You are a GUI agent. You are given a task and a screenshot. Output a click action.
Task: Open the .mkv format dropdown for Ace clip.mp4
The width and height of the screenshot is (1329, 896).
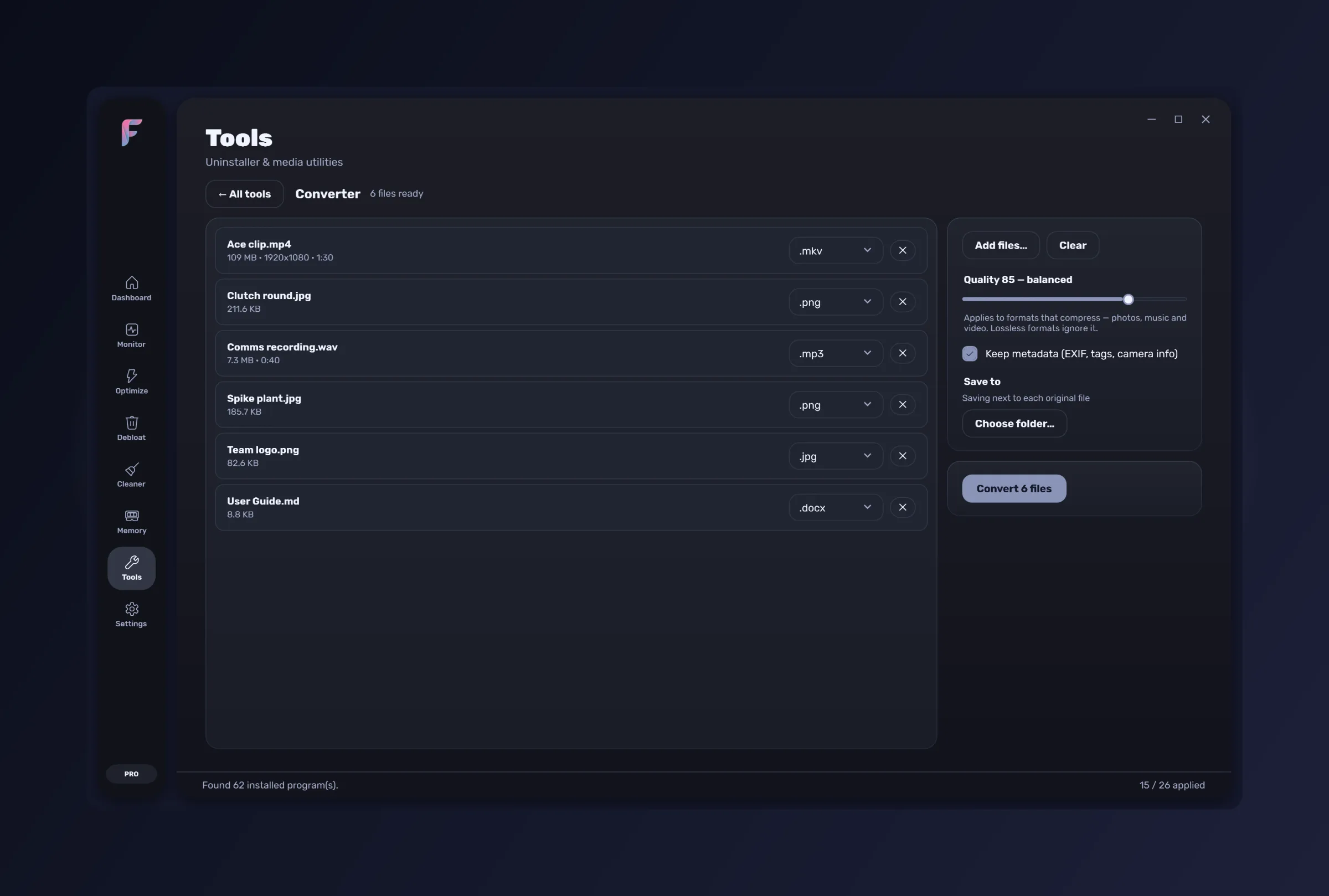point(836,250)
